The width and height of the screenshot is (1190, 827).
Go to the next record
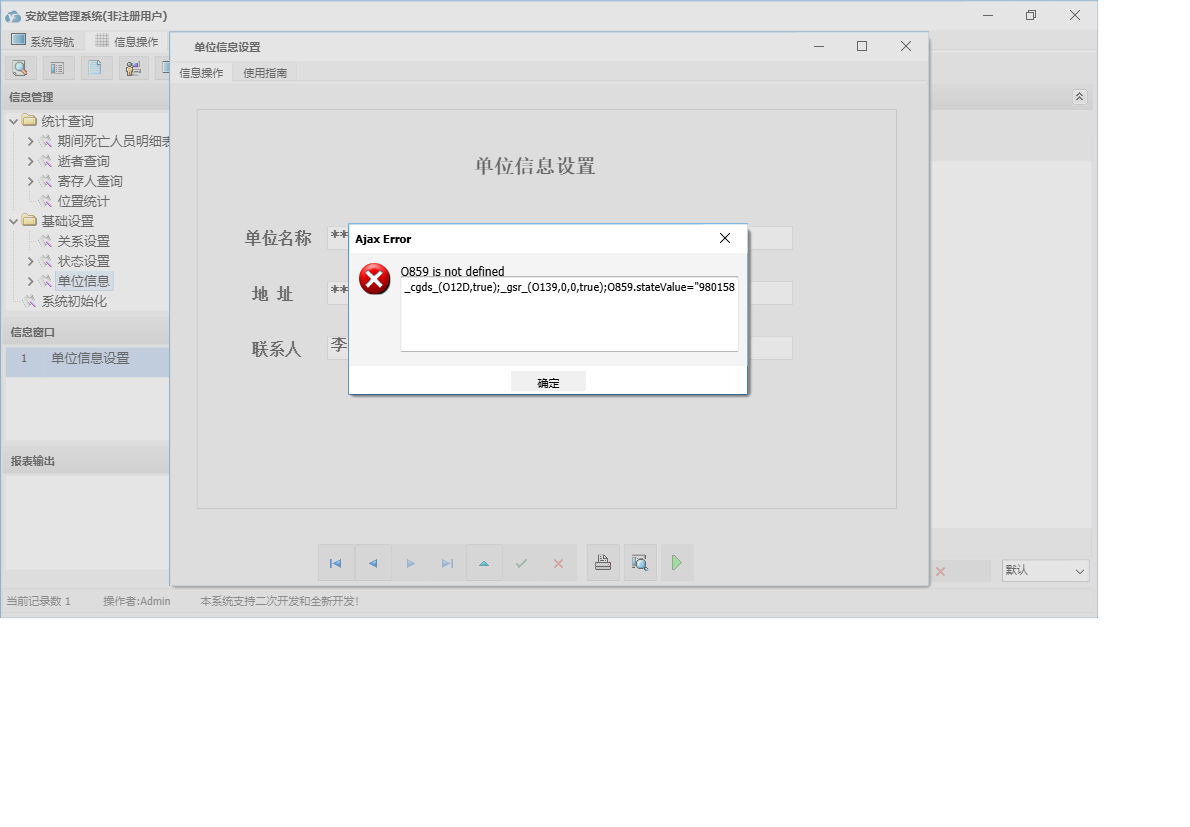tap(410, 563)
